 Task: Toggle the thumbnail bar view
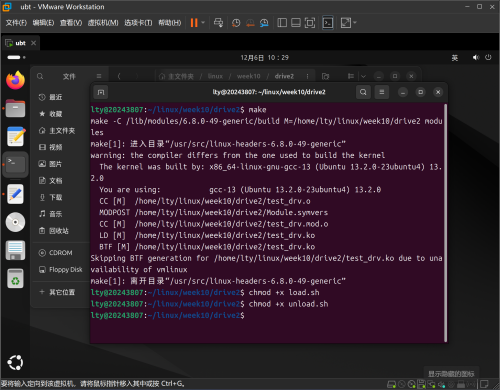[x=296, y=23]
